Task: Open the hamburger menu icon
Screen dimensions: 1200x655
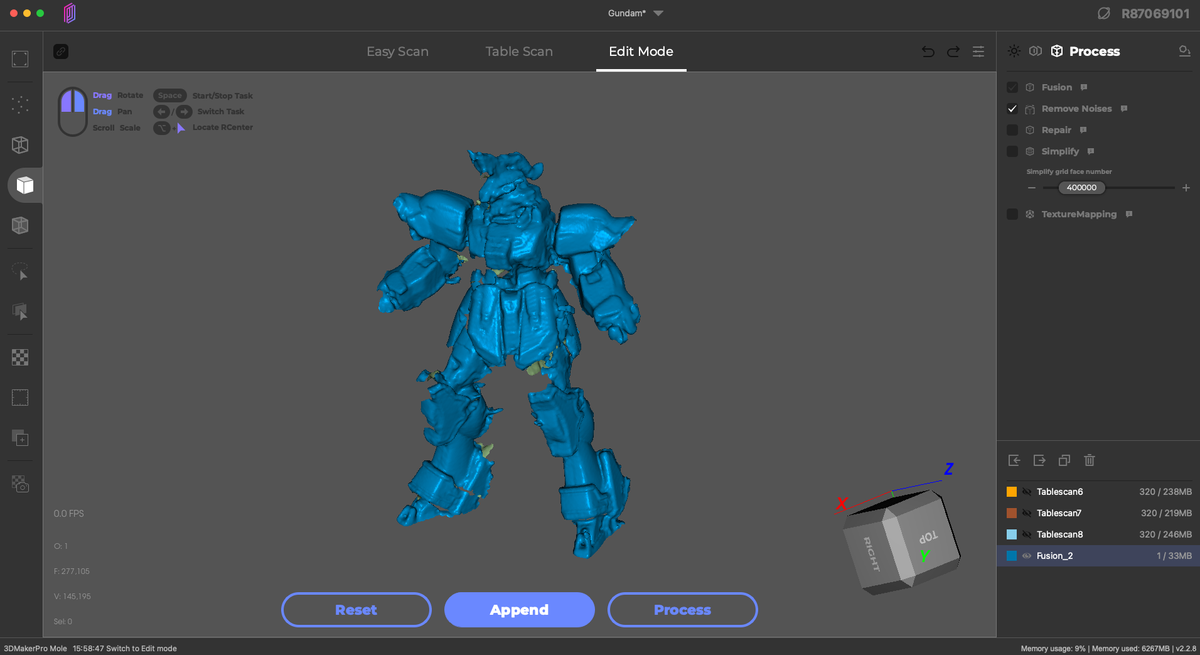Action: click(978, 52)
